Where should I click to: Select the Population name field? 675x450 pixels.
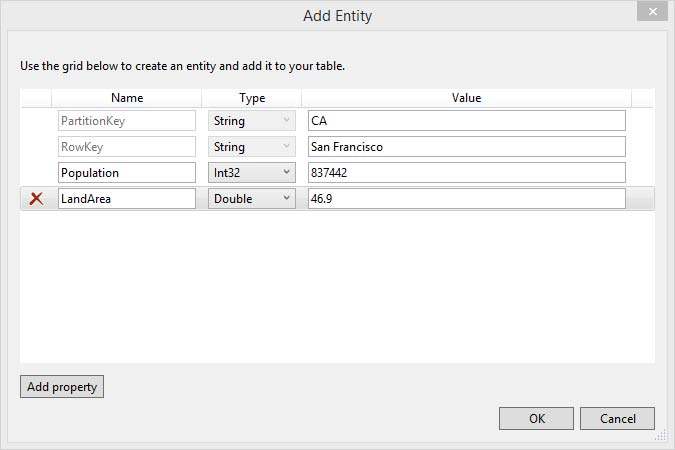pyautogui.click(x=126, y=173)
